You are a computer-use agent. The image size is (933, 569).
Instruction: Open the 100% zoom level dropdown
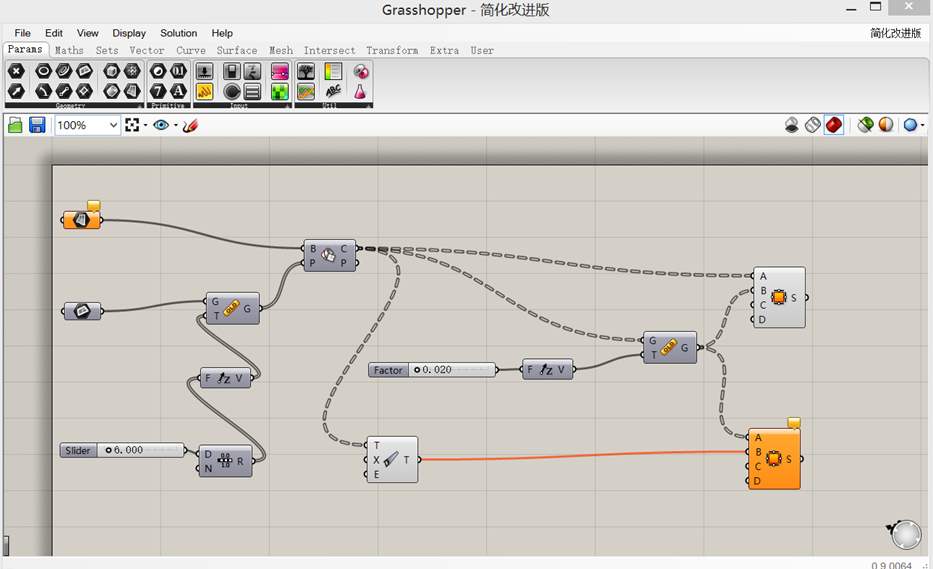[88, 125]
